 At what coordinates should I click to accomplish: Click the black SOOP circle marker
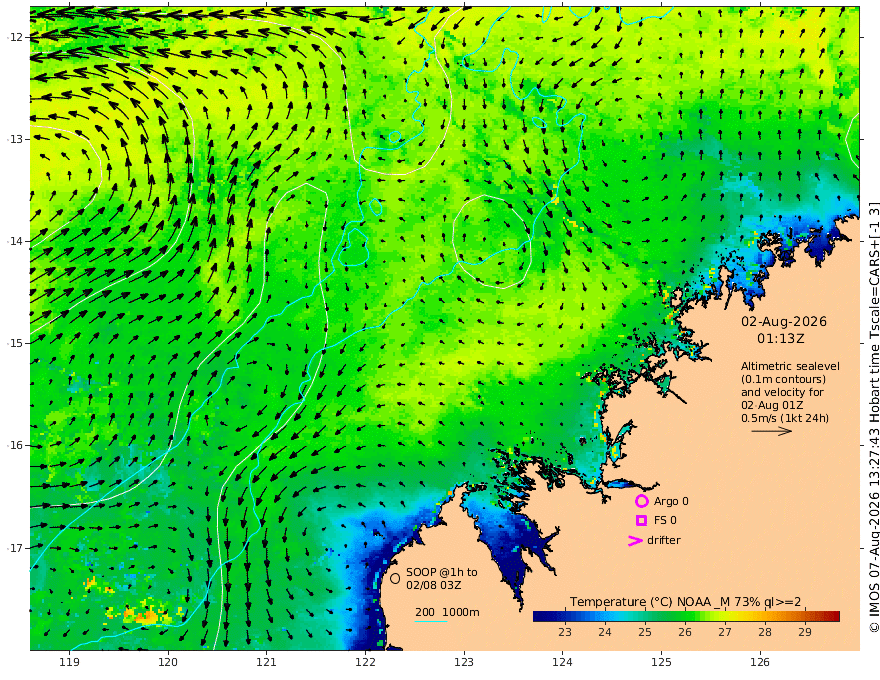click(x=395, y=578)
